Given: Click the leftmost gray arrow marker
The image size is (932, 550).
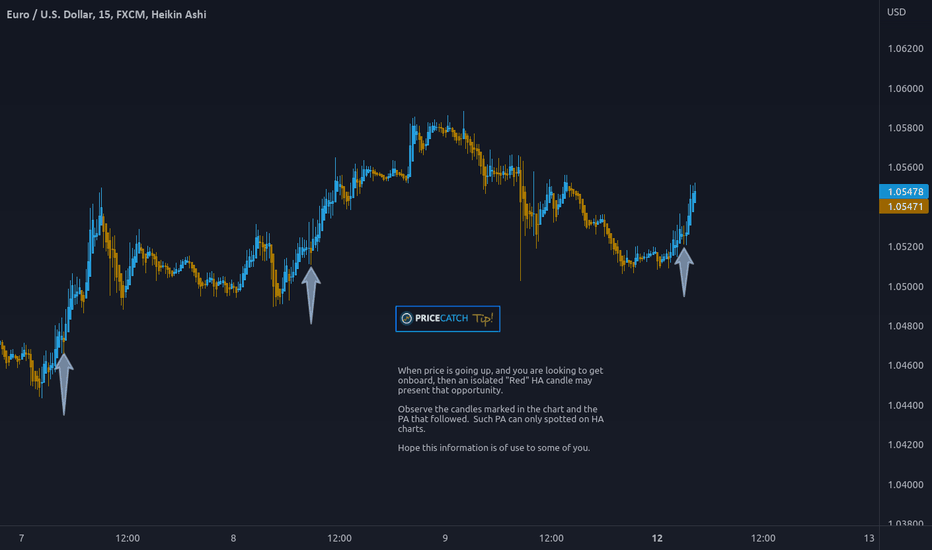Looking at the screenshot, I should [64, 384].
